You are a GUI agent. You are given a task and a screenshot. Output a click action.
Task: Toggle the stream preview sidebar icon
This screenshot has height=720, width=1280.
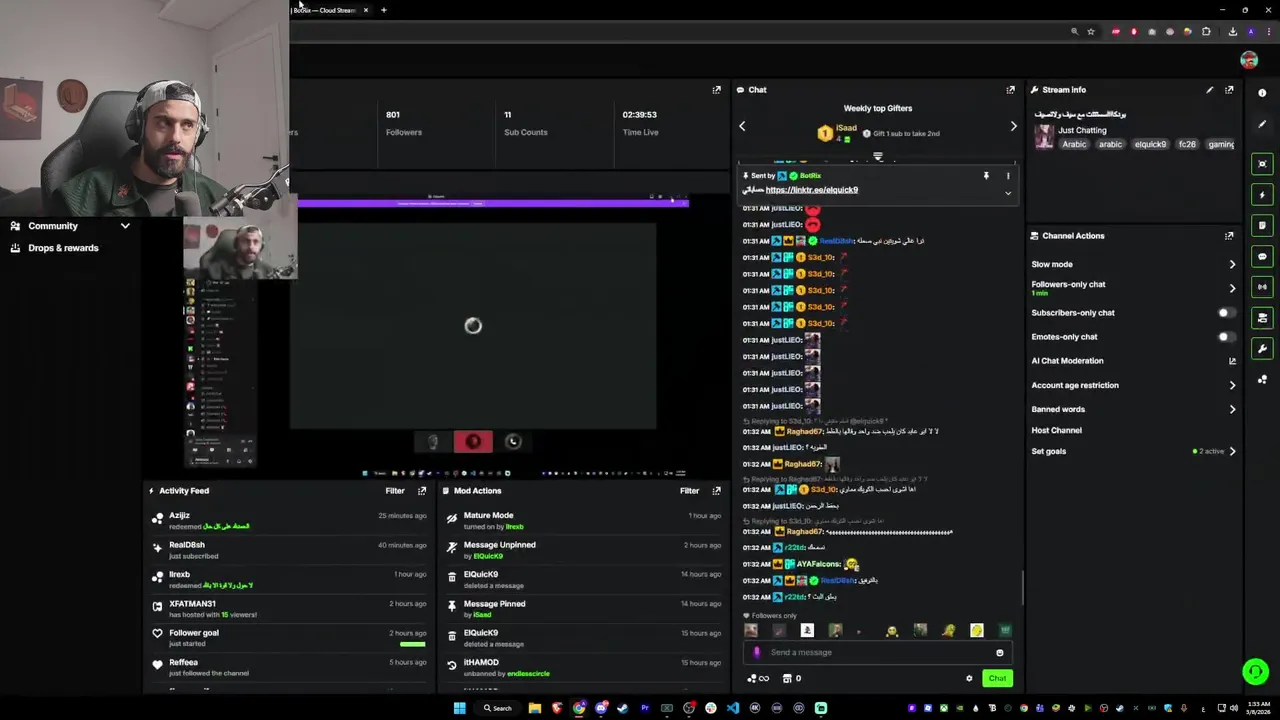(1262, 164)
